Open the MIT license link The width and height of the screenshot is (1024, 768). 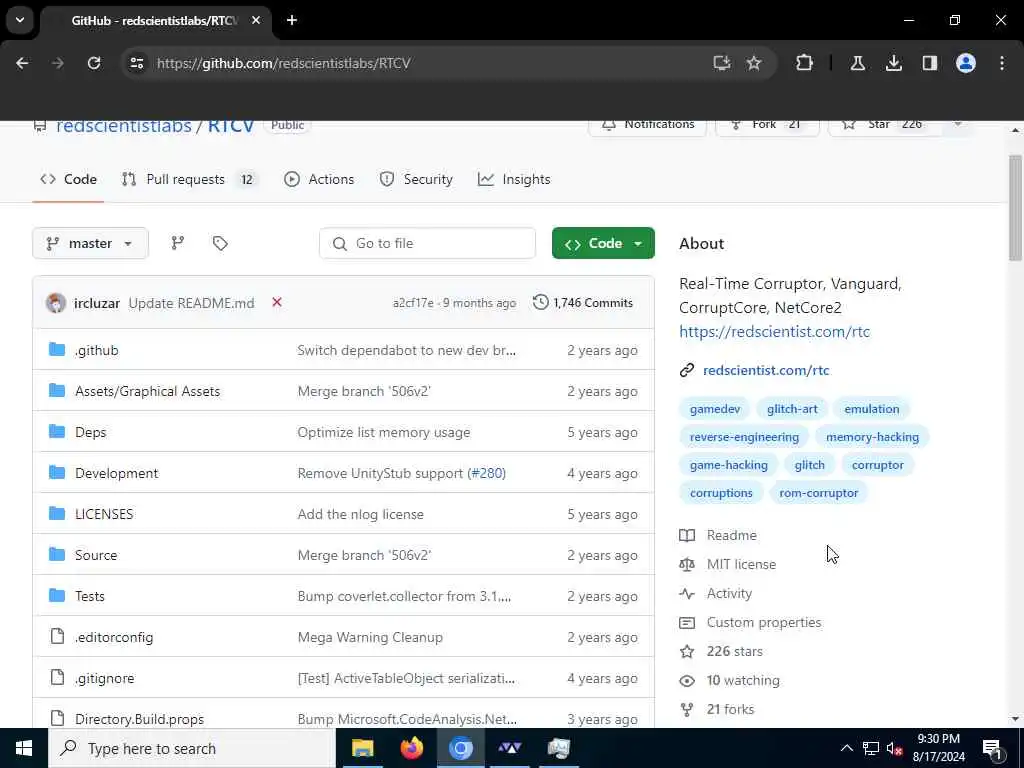tap(741, 564)
